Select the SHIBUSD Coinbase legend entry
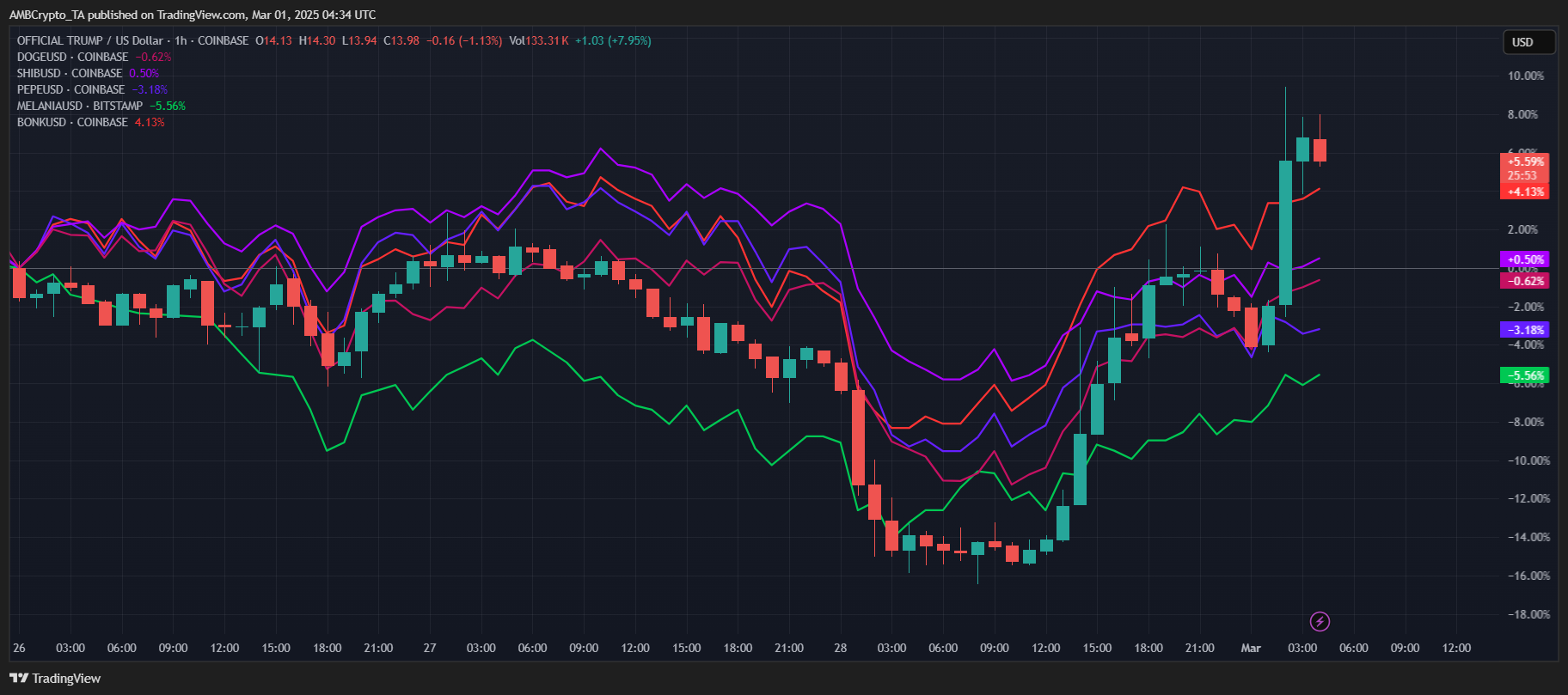 coord(69,73)
